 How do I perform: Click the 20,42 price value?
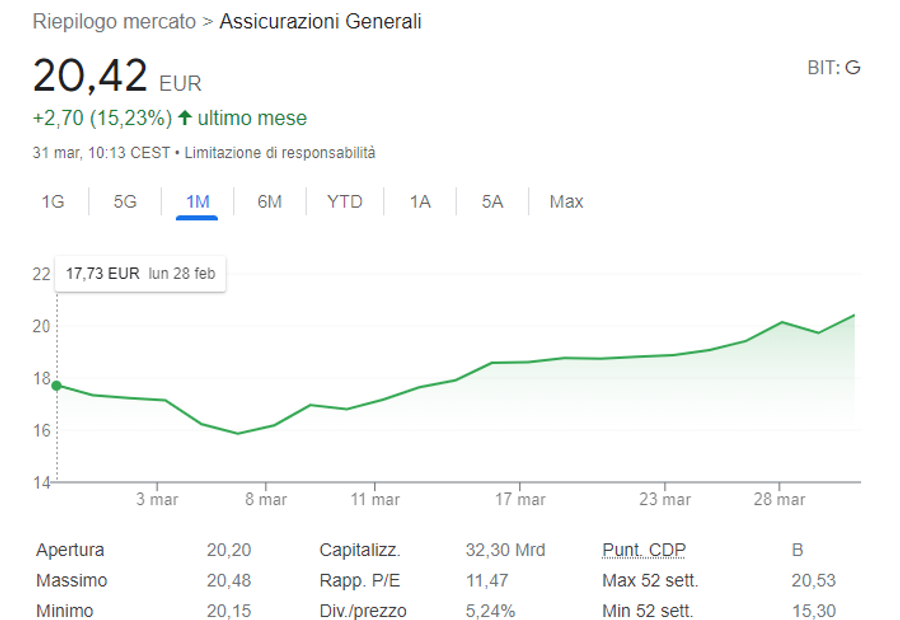(x=90, y=75)
